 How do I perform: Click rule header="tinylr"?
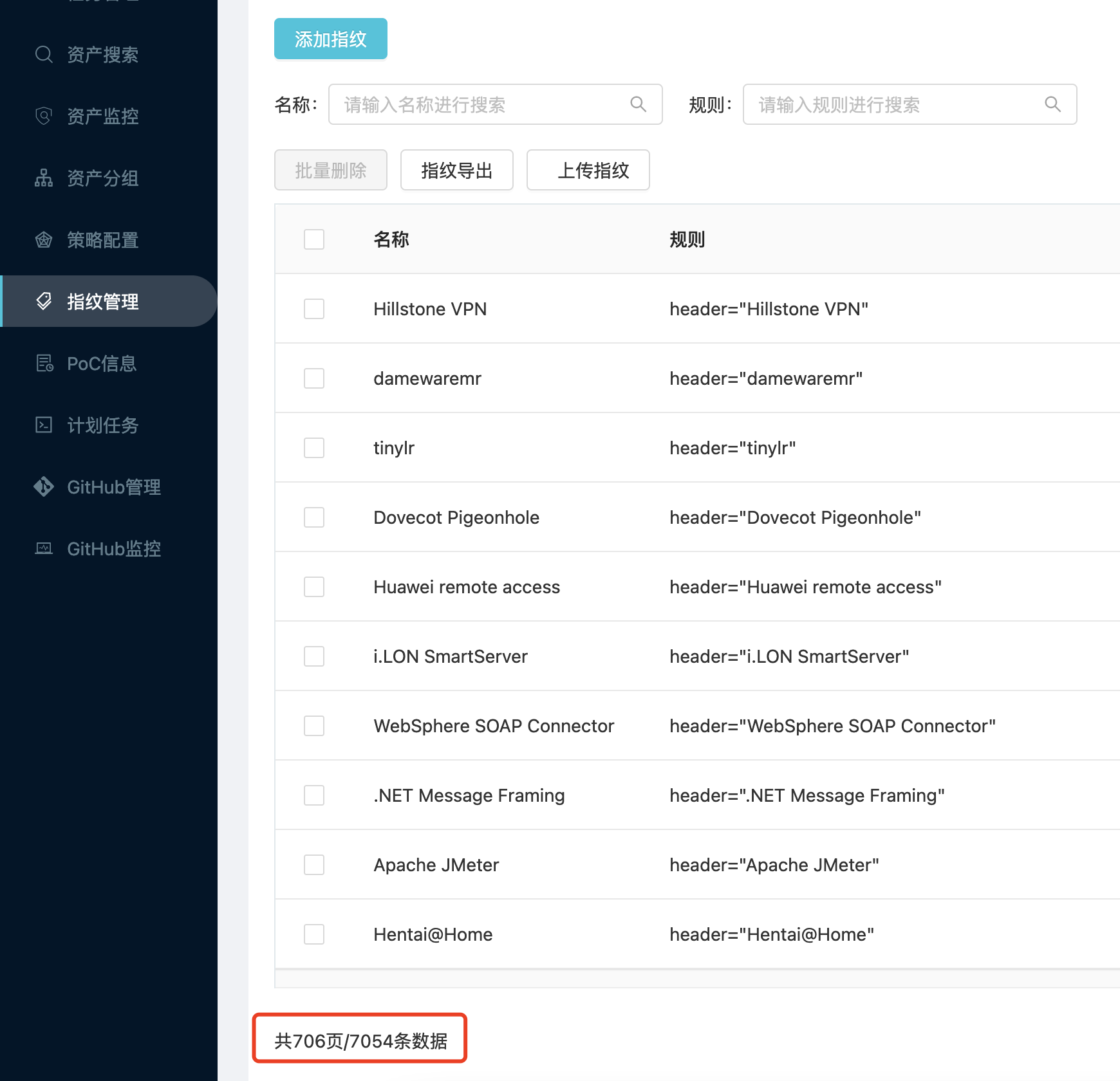pos(733,448)
